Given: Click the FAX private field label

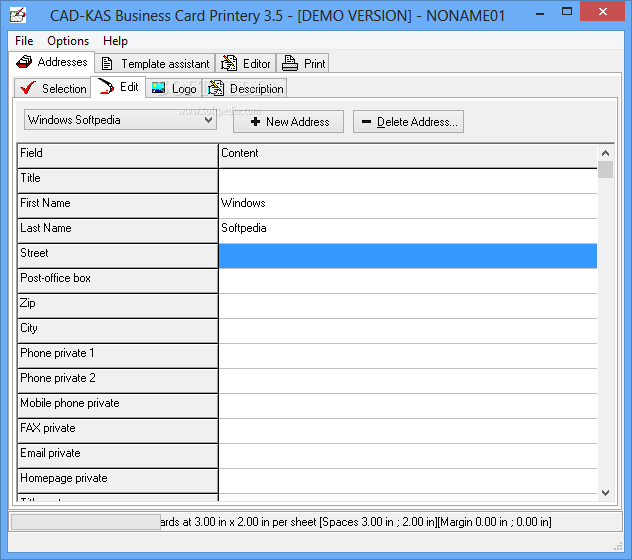Looking at the screenshot, I should point(118,431).
